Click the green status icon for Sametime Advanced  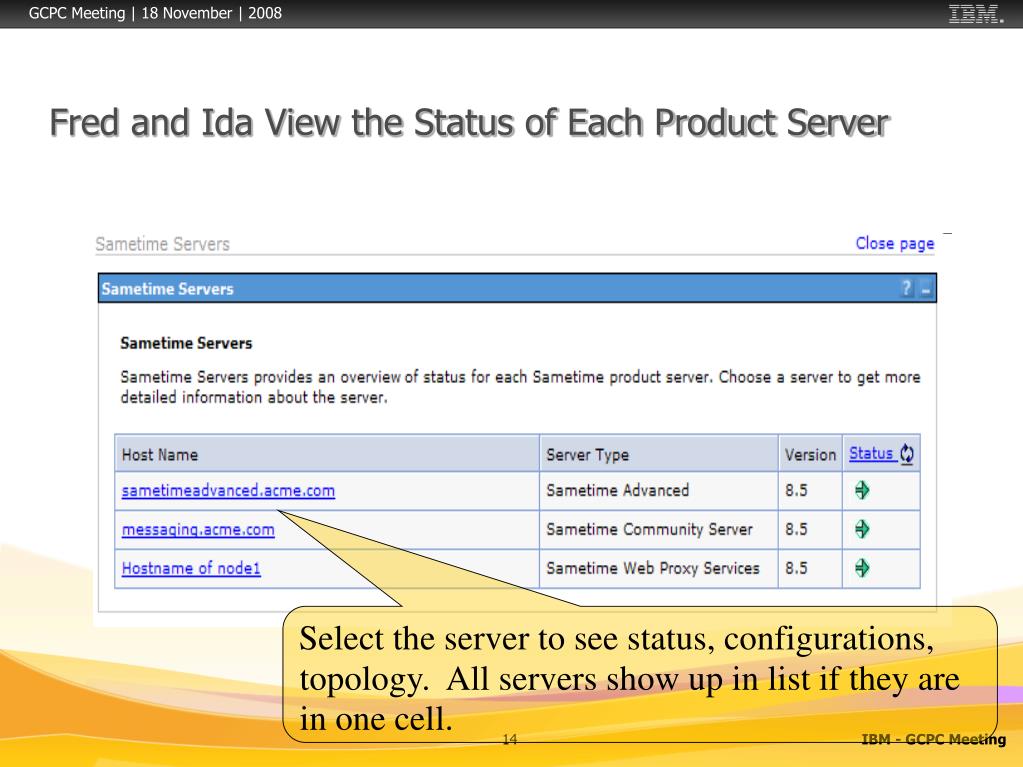(862, 490)
